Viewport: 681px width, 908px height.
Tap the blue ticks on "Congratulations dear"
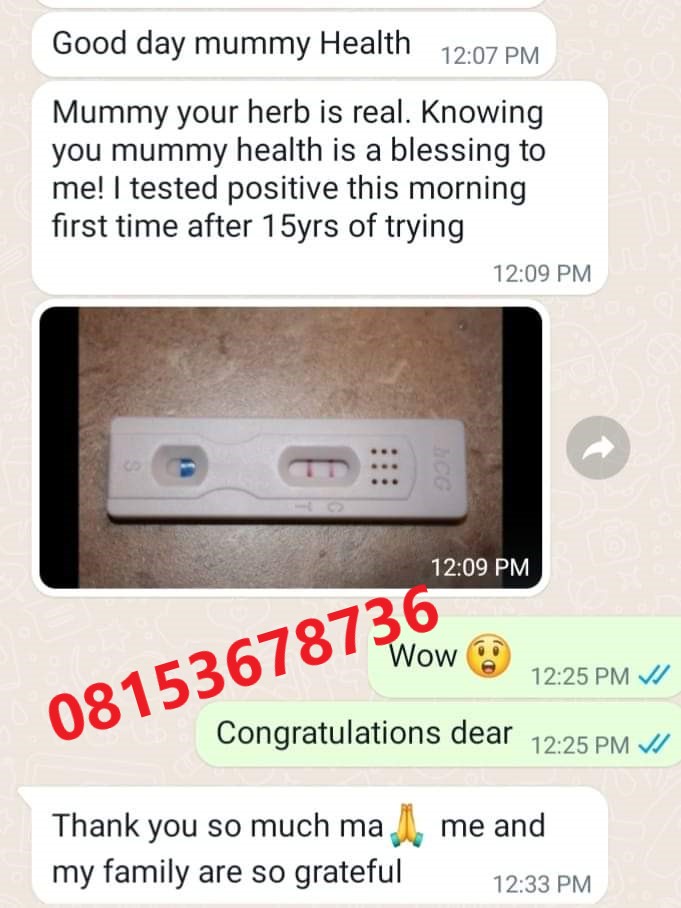pyautogui.click(x=654, y=744)
